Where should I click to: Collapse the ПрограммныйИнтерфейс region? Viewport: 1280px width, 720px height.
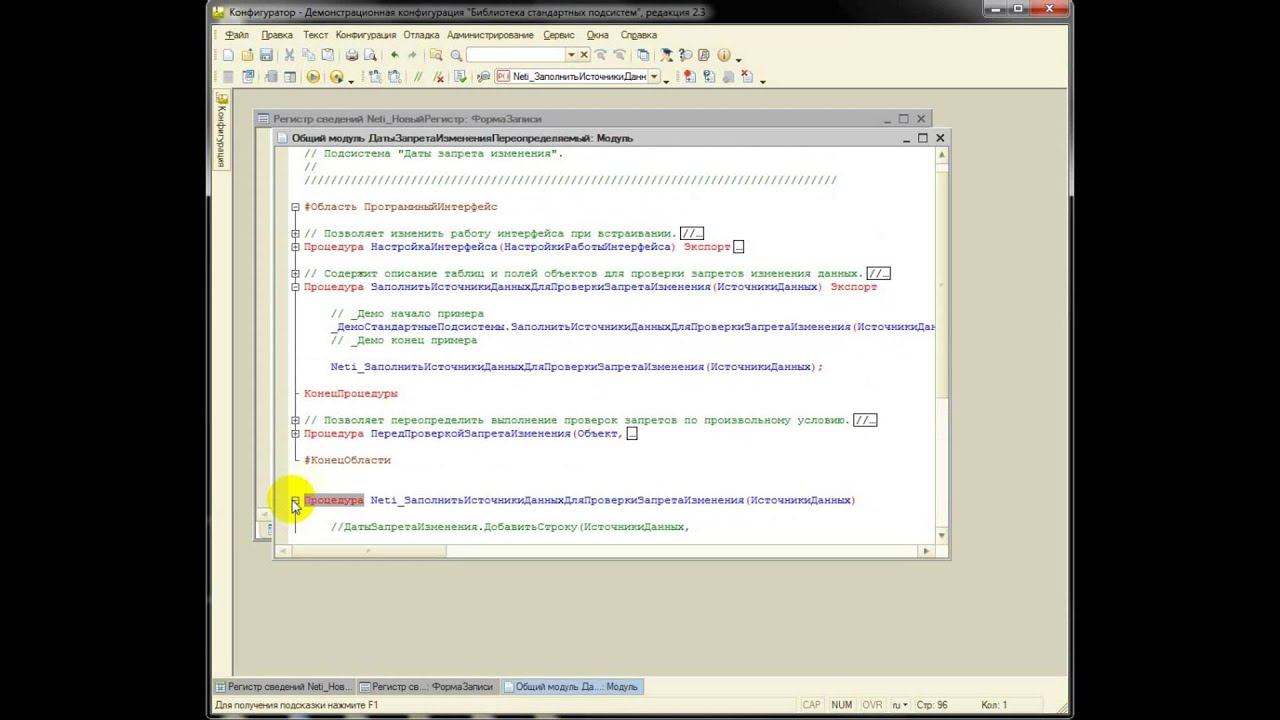295,207
